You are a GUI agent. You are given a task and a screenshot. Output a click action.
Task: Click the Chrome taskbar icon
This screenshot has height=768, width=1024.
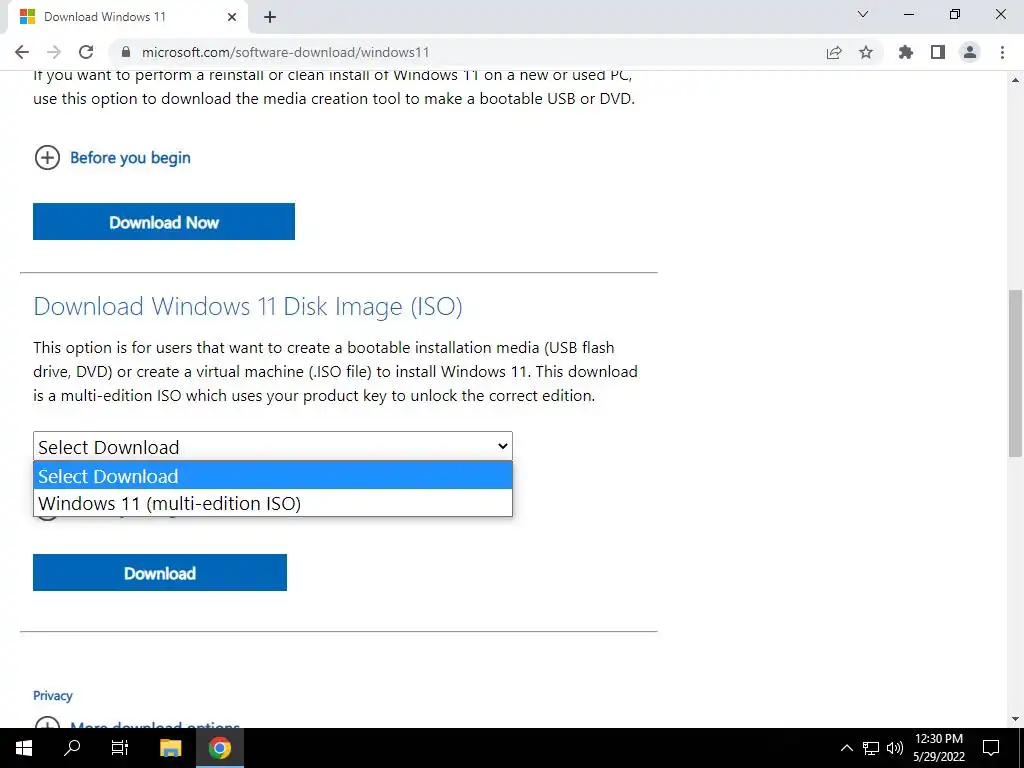[220, 748]
